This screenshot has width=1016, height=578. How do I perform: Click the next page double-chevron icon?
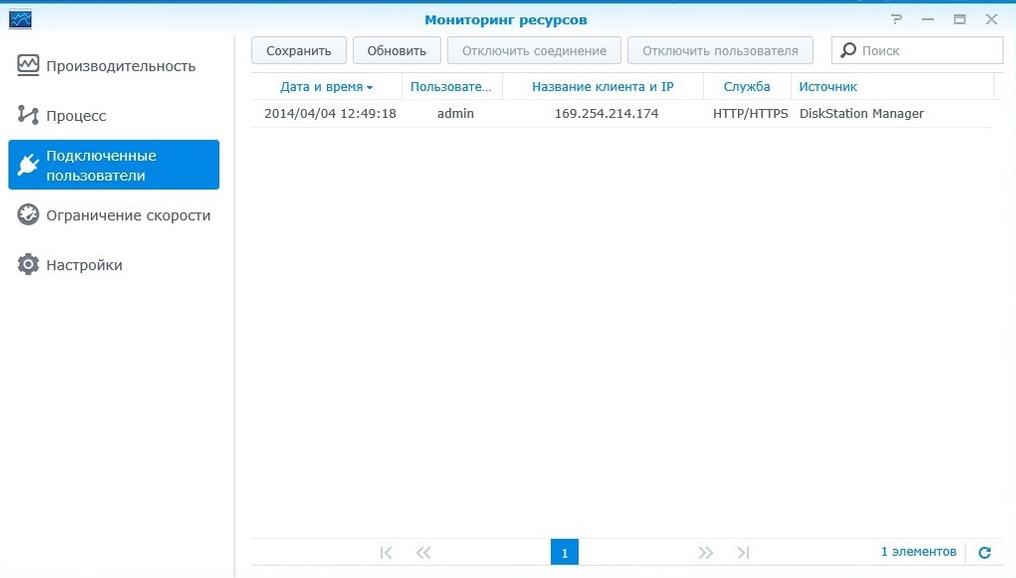point(706,552)
